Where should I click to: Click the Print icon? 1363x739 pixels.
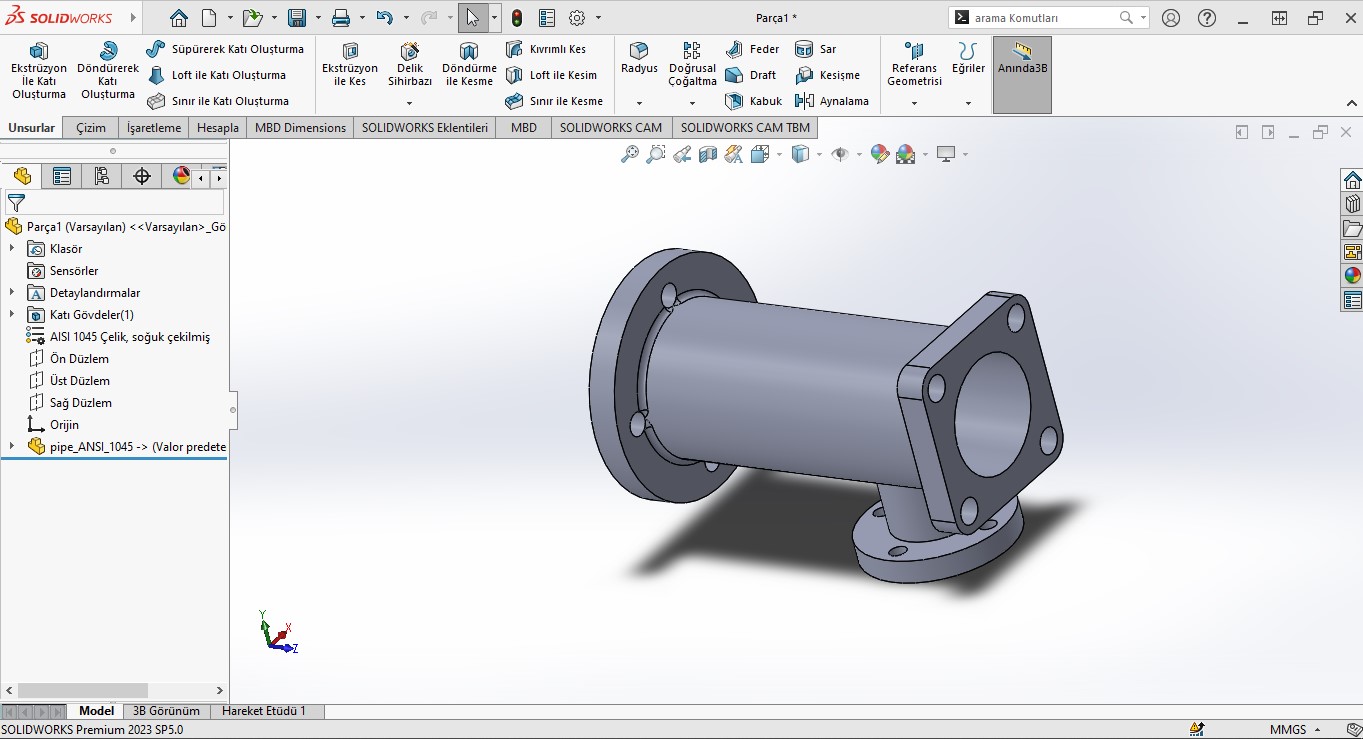[x=341, y=18]
